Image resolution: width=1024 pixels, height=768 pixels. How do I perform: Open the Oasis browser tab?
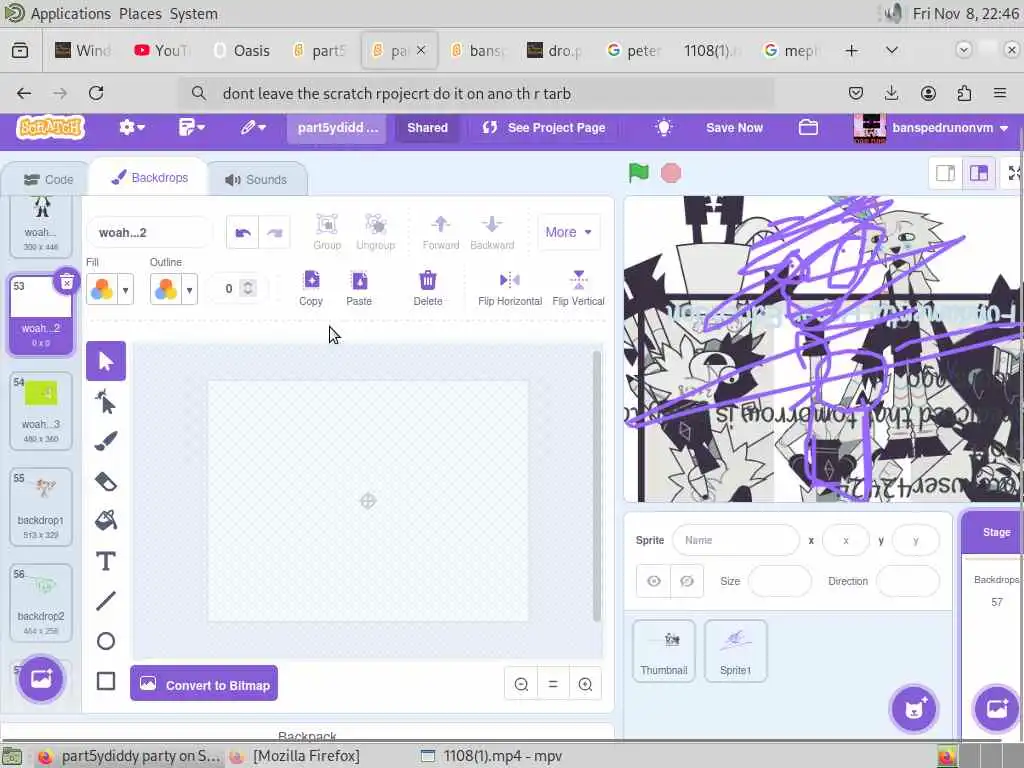point(242,50)
